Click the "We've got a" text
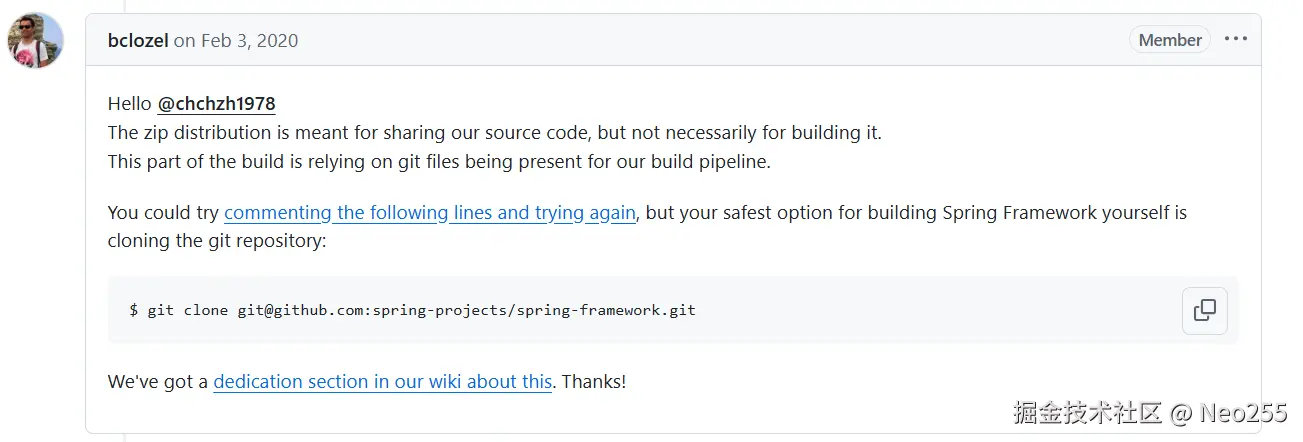This screenshot has width=1303, height=442. click(158, 381)
